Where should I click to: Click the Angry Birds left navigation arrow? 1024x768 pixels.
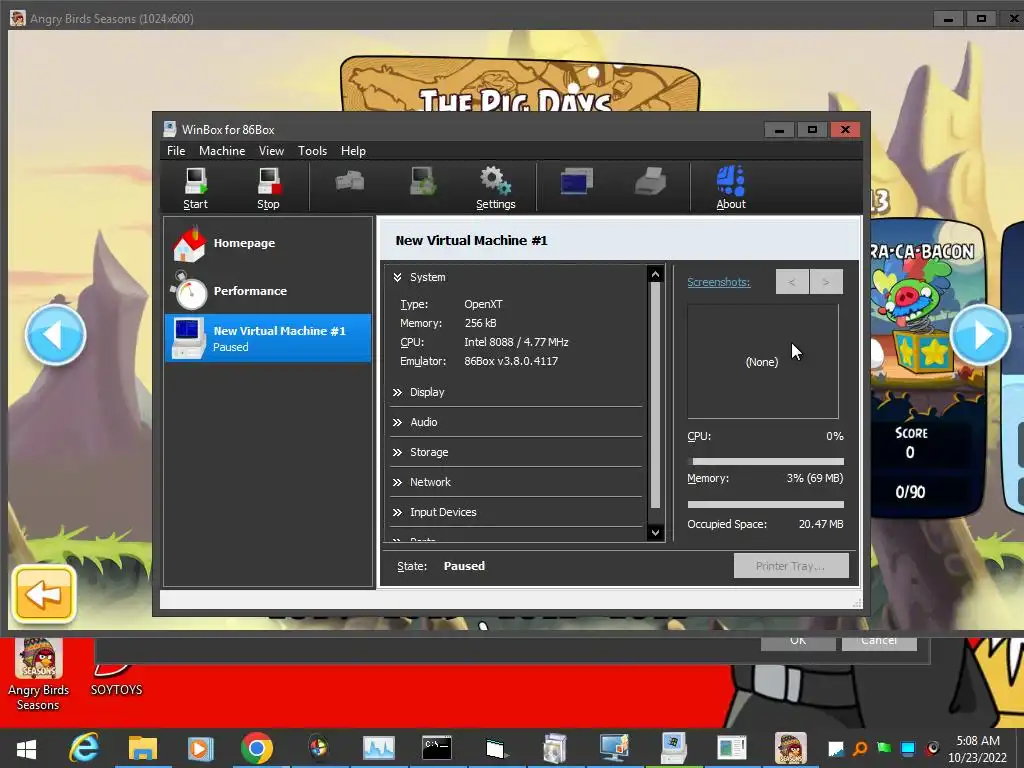(x=56, y=335)
